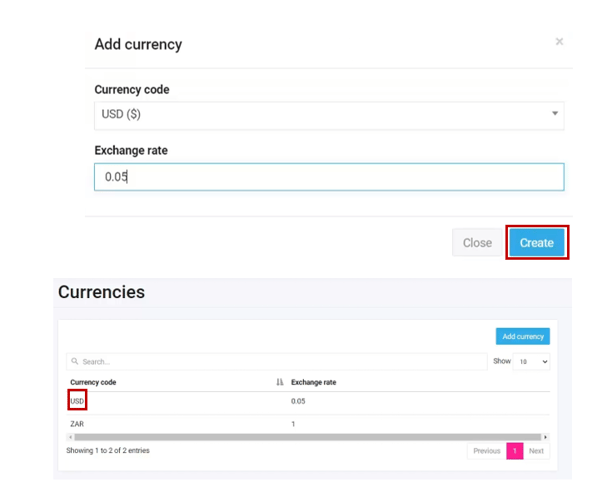Screen dimensions: 602x487
Task: Click the scrollbar left arrow
Action: click(70, 437)
